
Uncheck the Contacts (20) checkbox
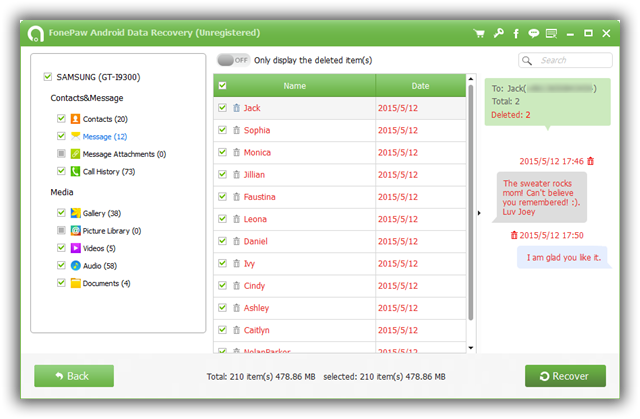pos(61,118)
